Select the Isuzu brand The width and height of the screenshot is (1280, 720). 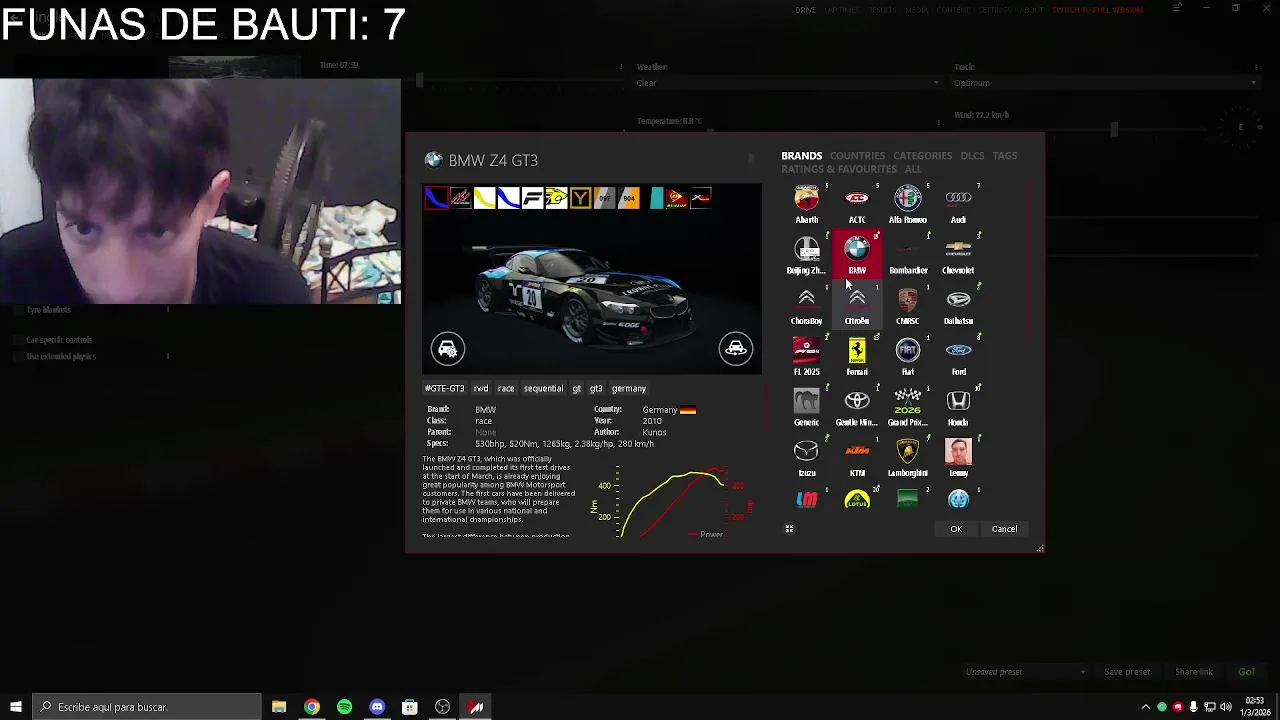[807, 457]
